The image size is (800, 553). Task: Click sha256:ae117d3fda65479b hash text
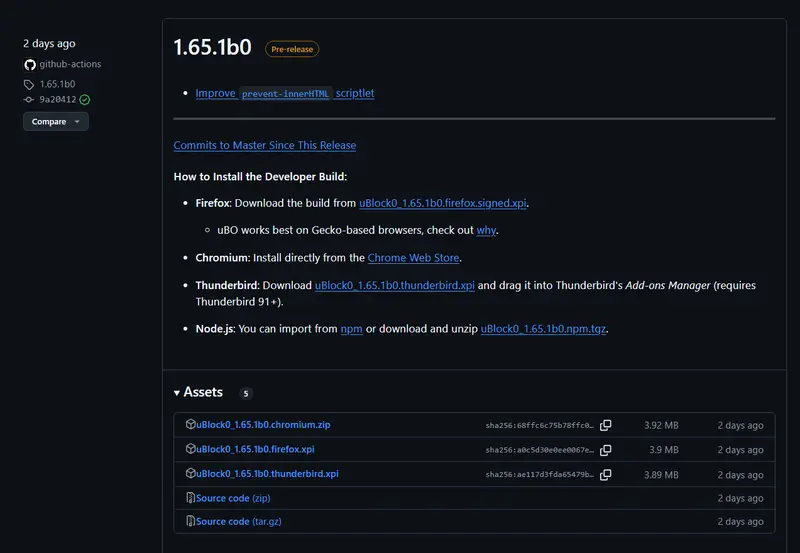(x=540, y=474)
